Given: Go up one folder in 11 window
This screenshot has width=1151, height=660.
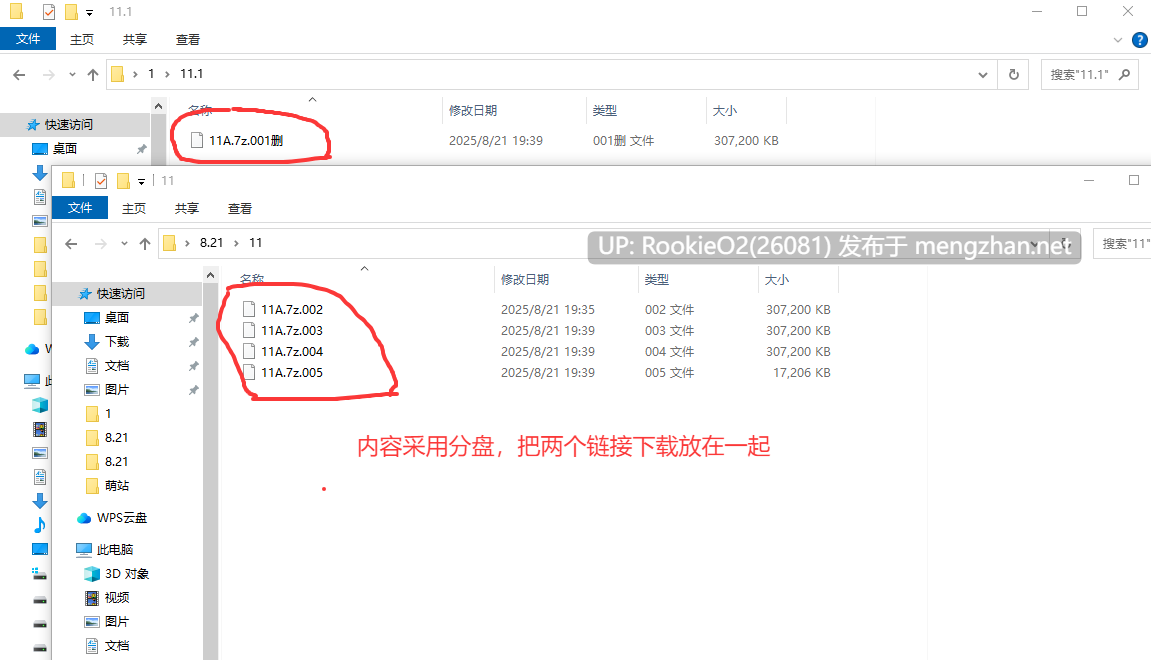Looking at the screenshot, I should [x=145, y=244].
